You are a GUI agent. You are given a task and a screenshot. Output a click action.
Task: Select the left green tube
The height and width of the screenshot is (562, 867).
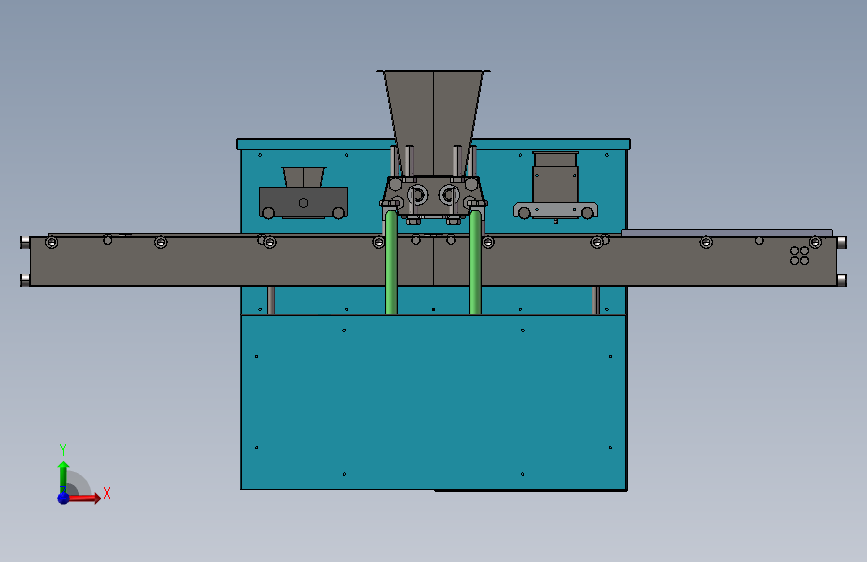(391, 263)
